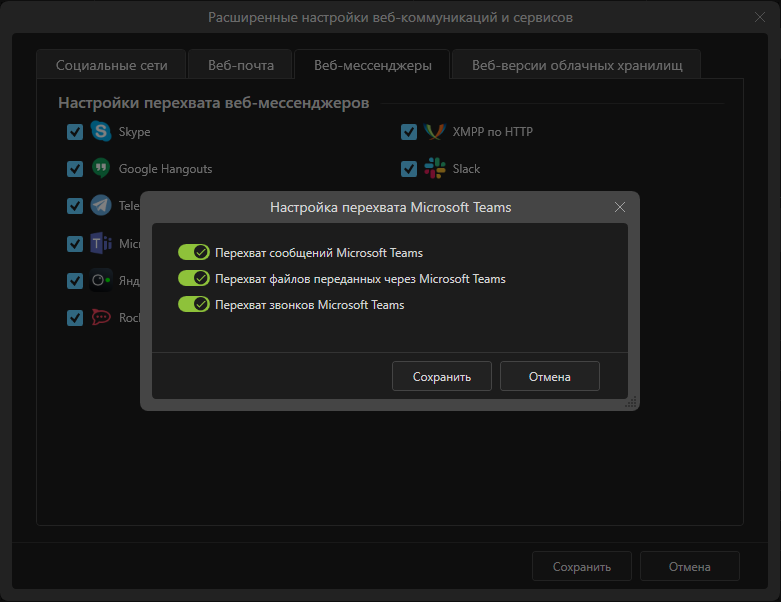781x602 pixels.
Task: Click the Microsoft Teams icon
Action: pyautogui.click(x=101, y=243)
